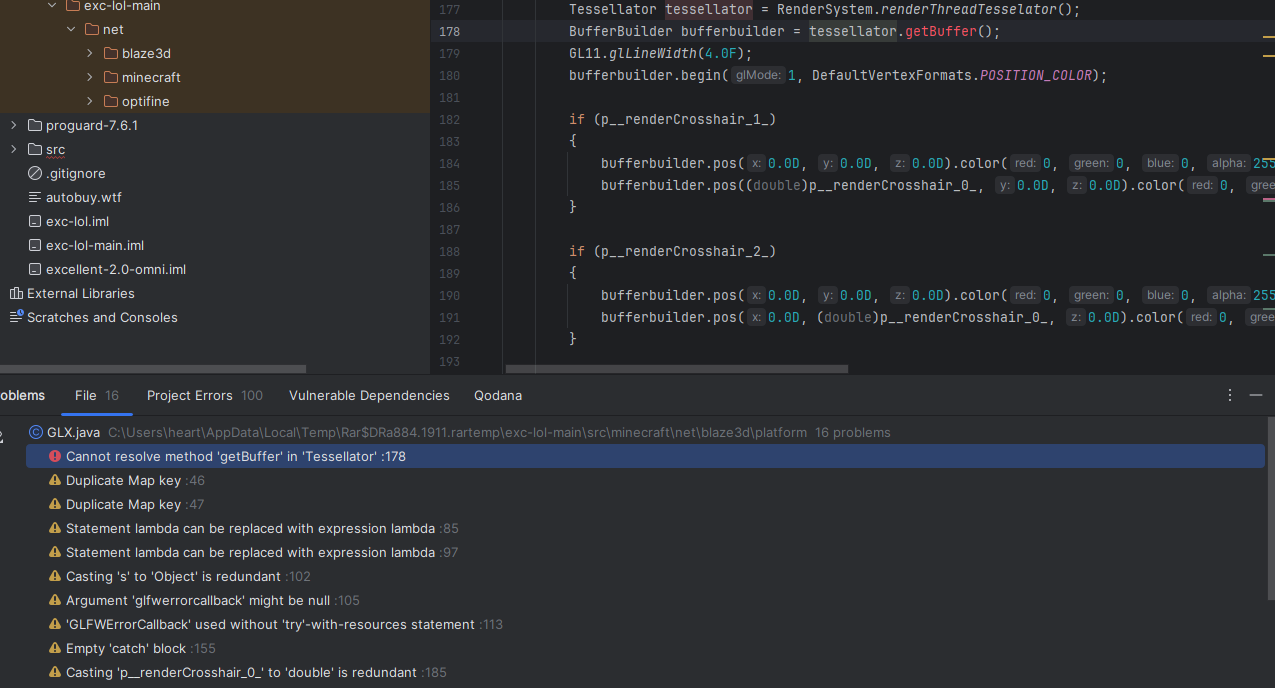Select redundant cast to double warning :185
The image size is (1275, 688).
coord(646,672)
